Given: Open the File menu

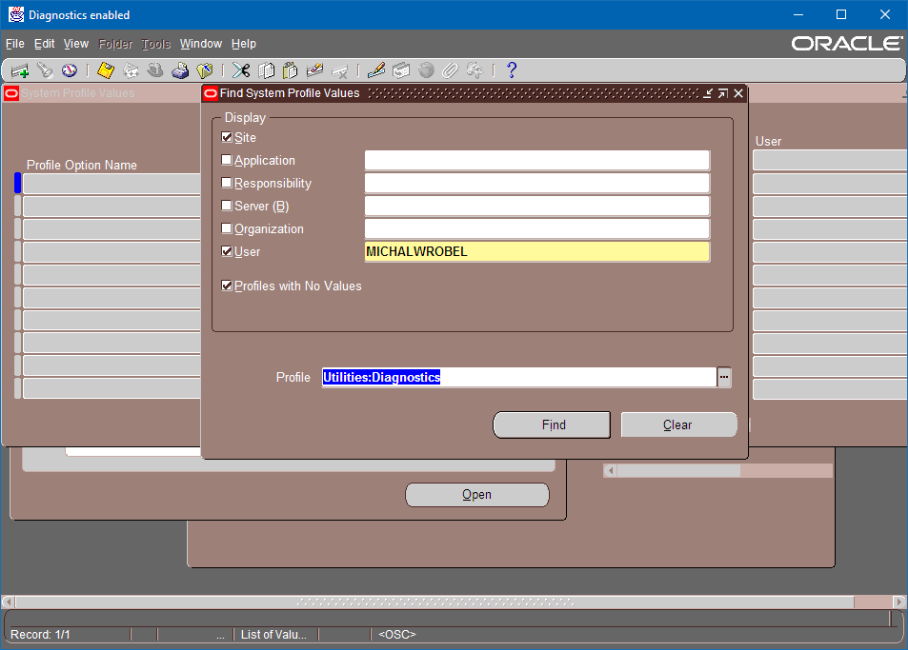Looking at the screenshot, I should [x=14, y=44].
